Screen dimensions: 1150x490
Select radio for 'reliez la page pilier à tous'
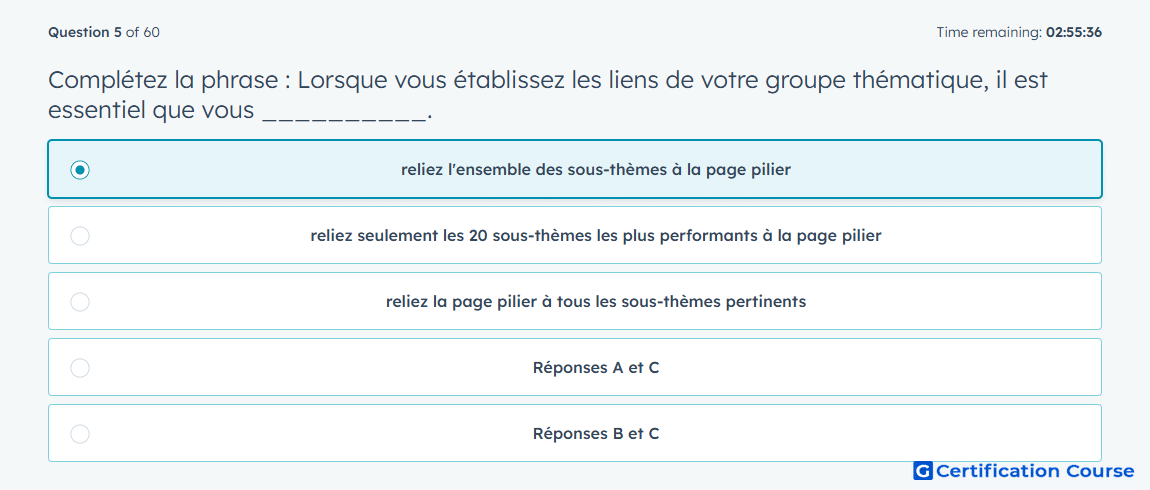click(x=80, y=302)
